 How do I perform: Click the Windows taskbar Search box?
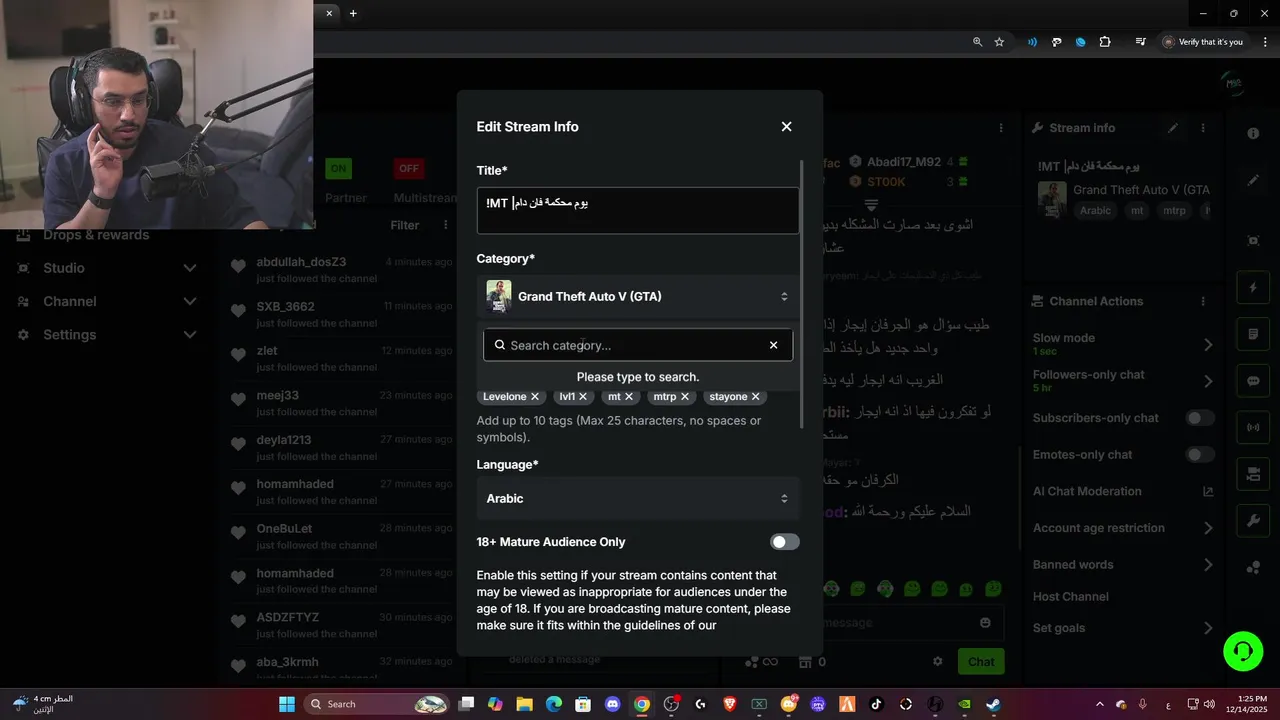coord(378,704)
